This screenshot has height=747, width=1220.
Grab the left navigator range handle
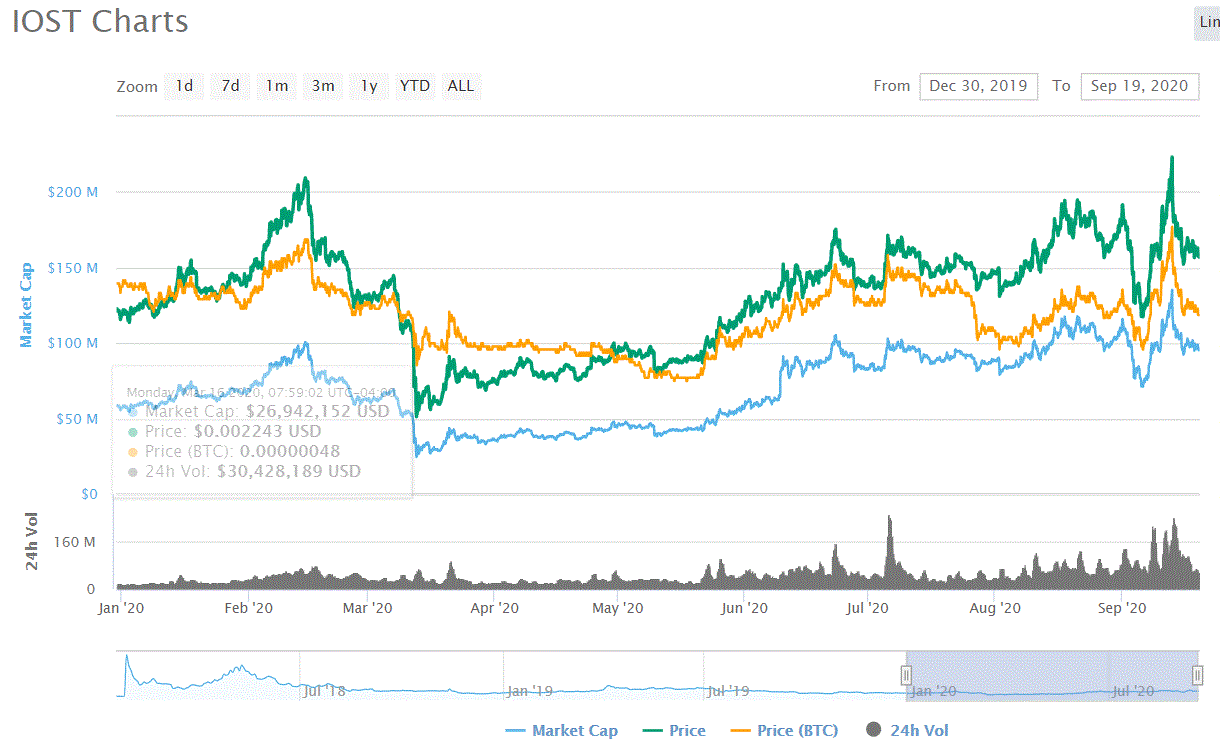point(906,675)
